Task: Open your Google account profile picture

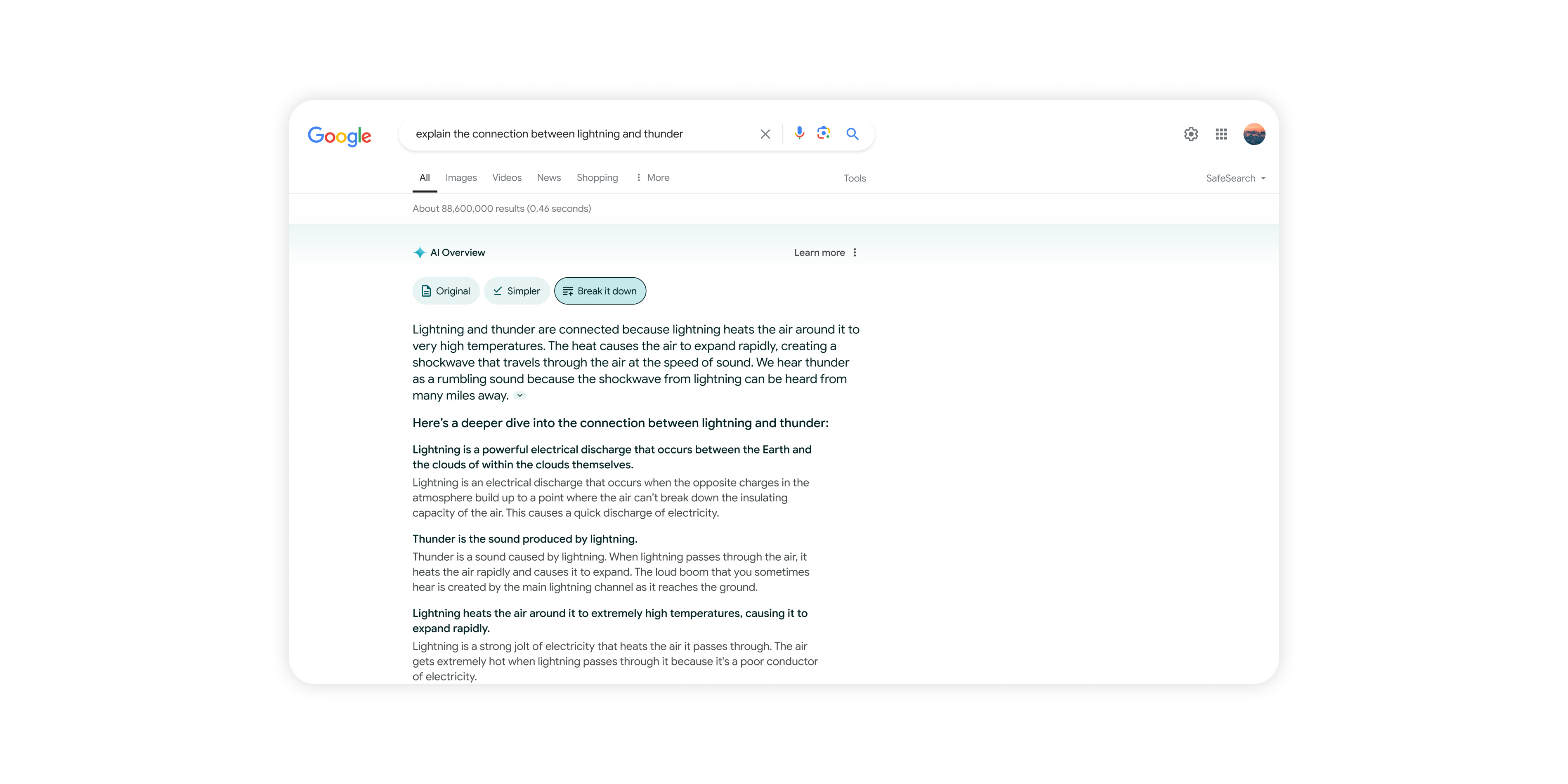Action: pos(1254,134)
